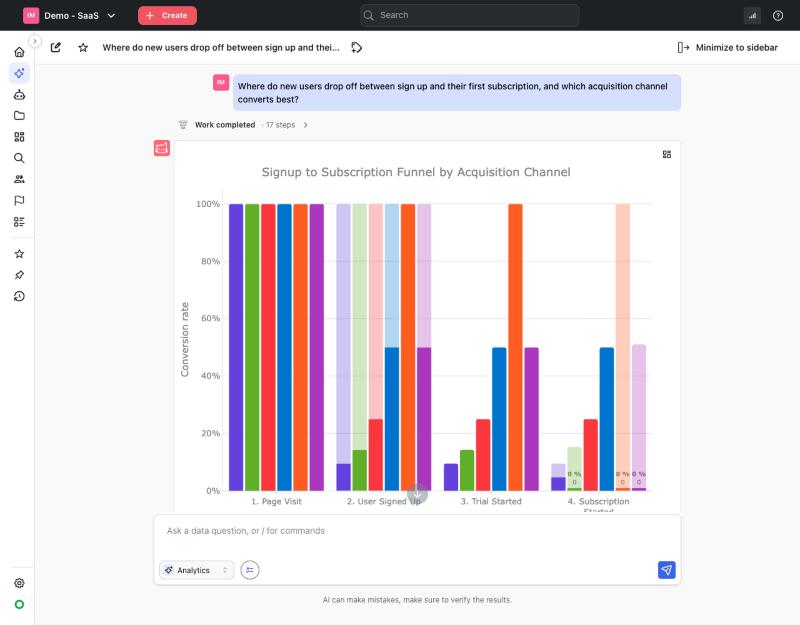Click the green status circle icon

[x=19, y=605]
